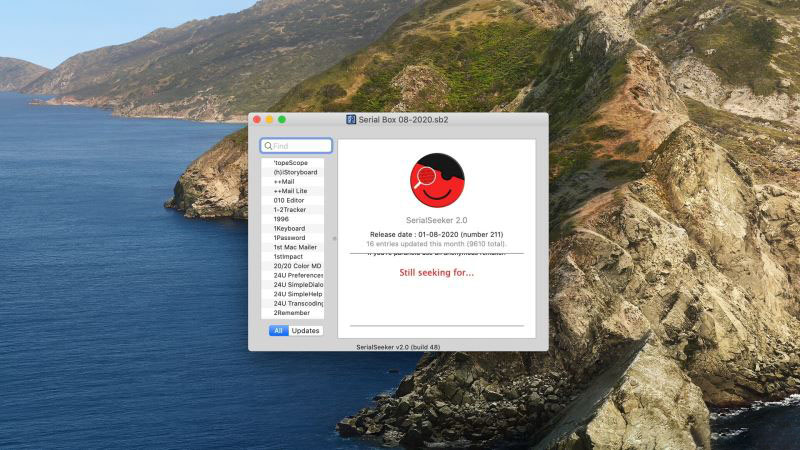This screenshot has height=450, width=800.
Task: Switch to the Updates tab
Action: pos(306,331)
